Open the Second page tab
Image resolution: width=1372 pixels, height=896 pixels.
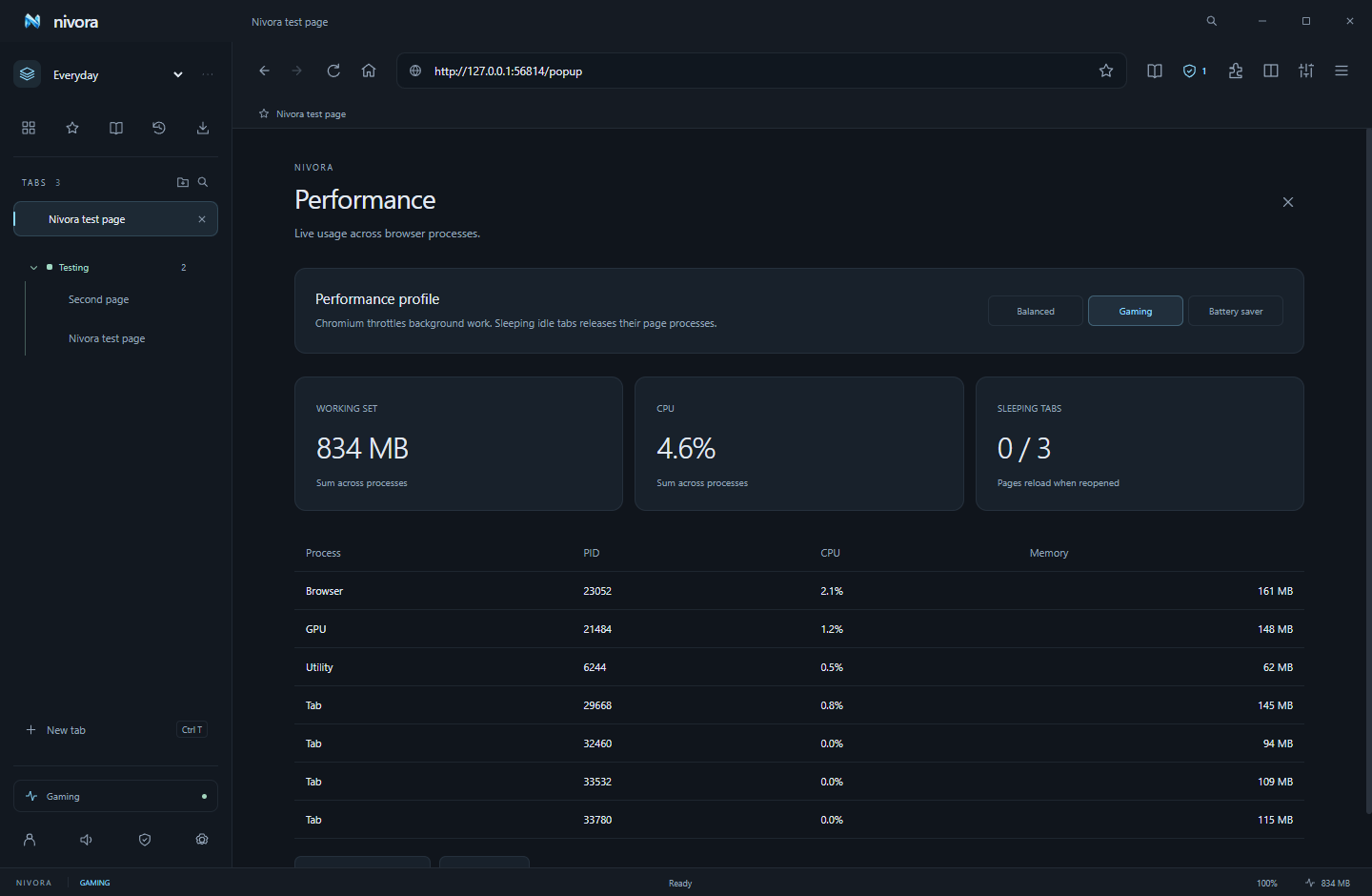pyautogui.click(x=98, y=299)
